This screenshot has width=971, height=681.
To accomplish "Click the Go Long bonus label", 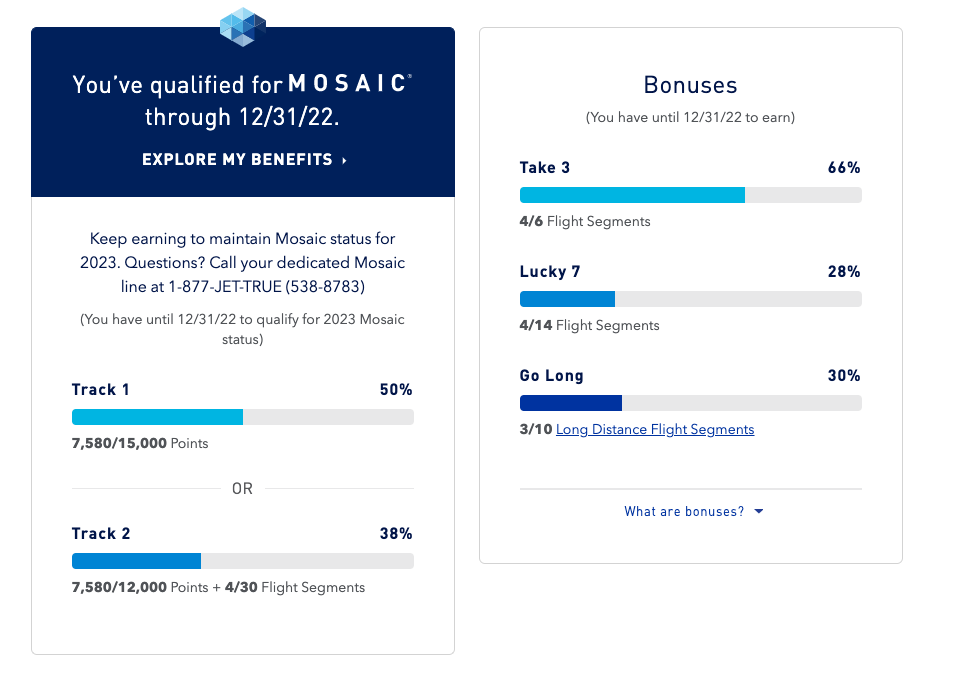I will tap(552, 376).
